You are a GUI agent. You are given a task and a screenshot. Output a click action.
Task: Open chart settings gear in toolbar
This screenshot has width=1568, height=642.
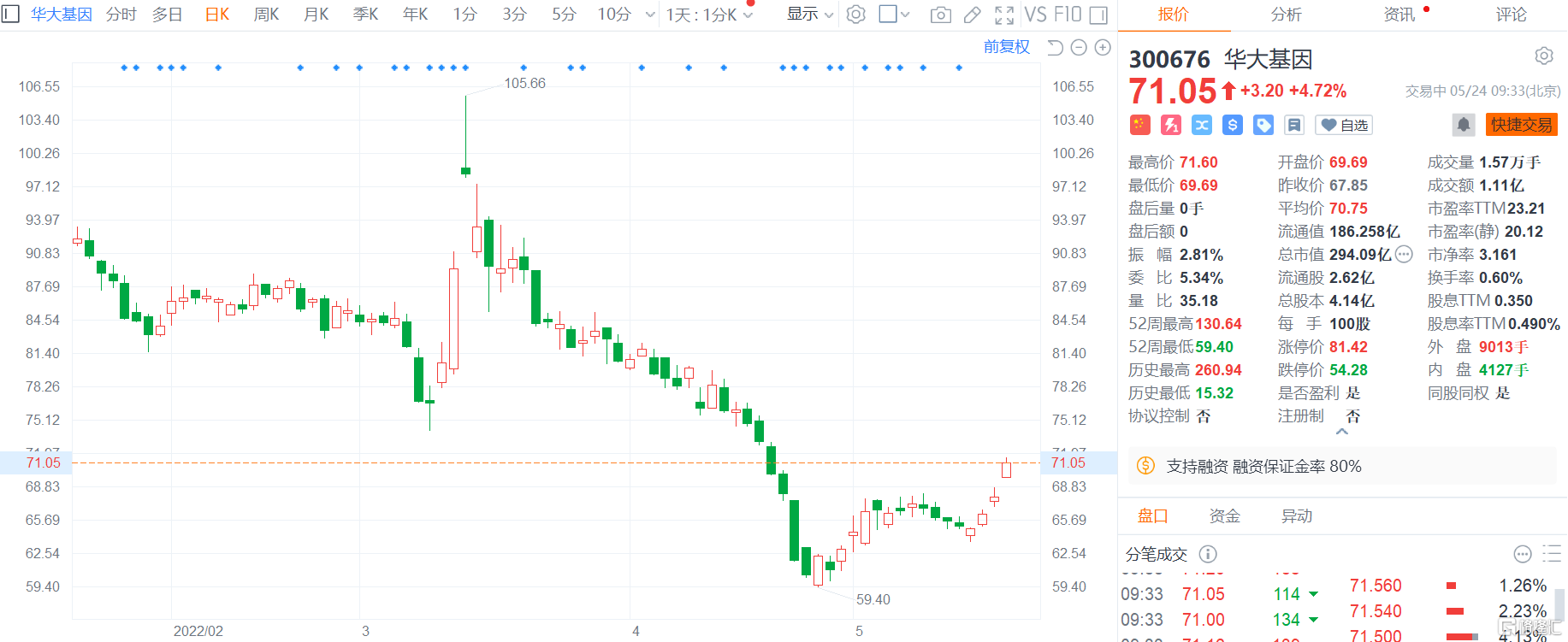click(x=855, y=15)
